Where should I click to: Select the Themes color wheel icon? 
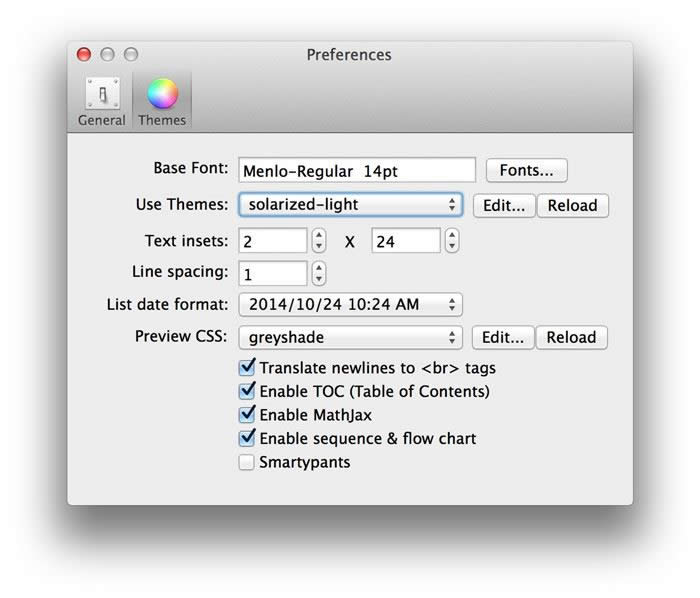click(x=162, y=101)
